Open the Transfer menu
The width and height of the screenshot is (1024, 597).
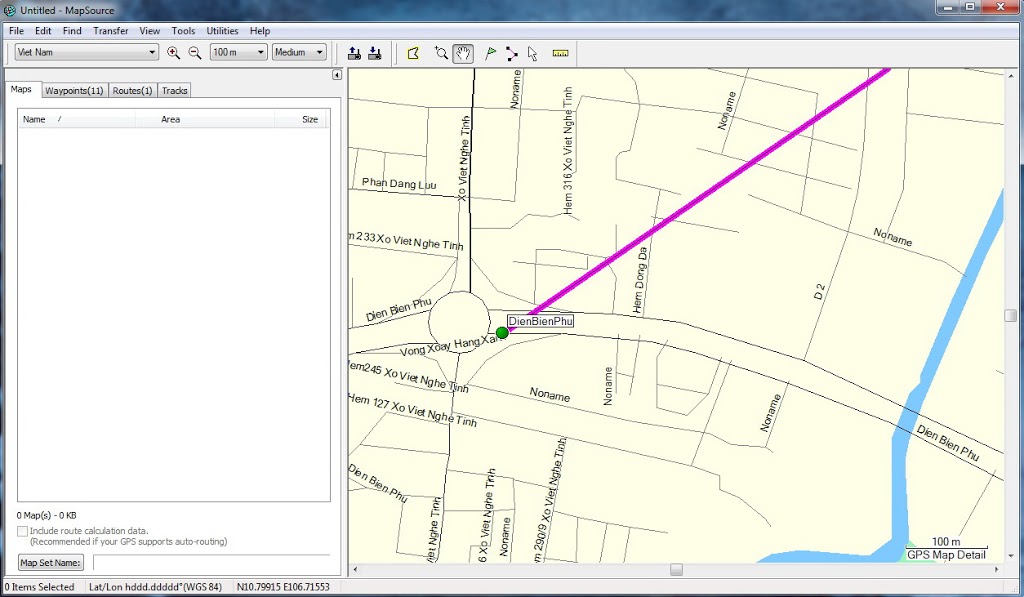(x=110, y=31)
